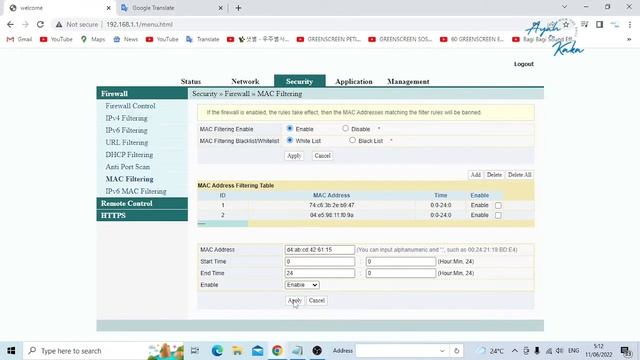Open Maps bookmark
This screenshot has width=640, height=360.
(x=93, y=39)
